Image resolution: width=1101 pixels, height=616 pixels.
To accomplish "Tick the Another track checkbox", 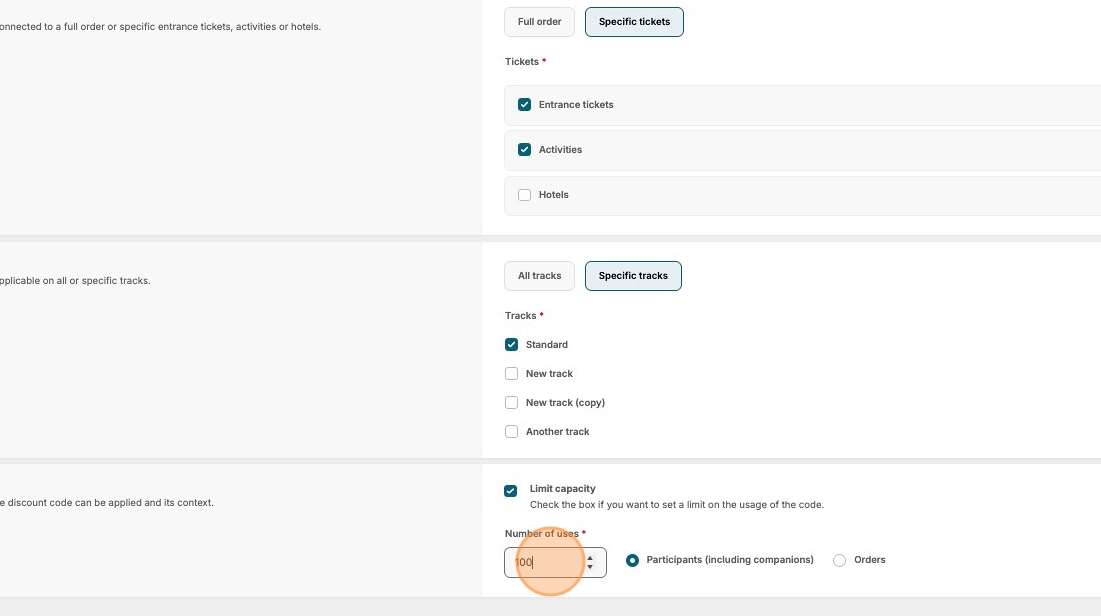I will pos(512,432).
